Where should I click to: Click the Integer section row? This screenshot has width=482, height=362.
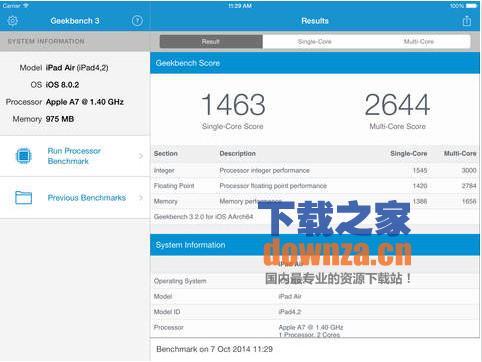pyautogui.click(x=315, y=170)
